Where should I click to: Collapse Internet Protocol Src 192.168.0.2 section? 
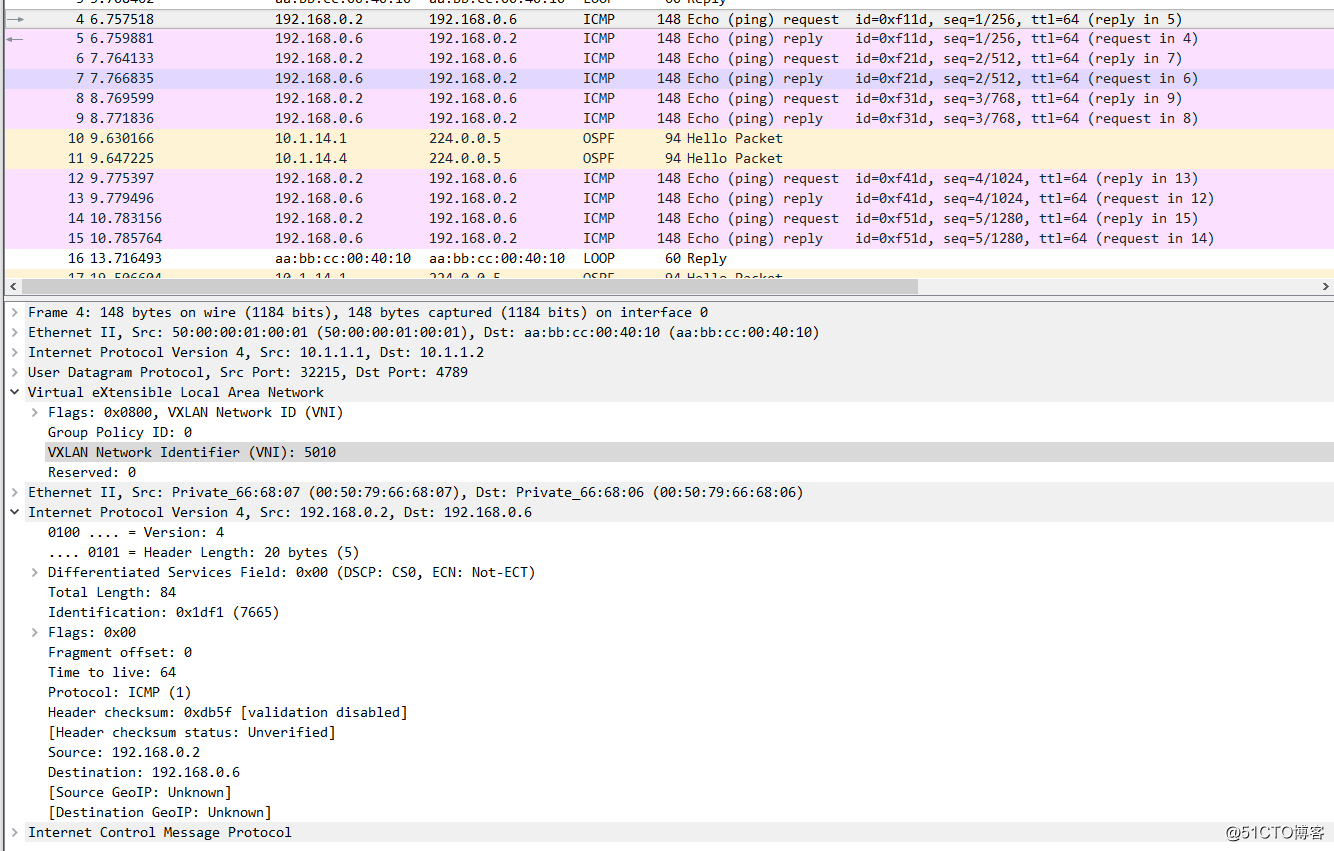(15, 512)
